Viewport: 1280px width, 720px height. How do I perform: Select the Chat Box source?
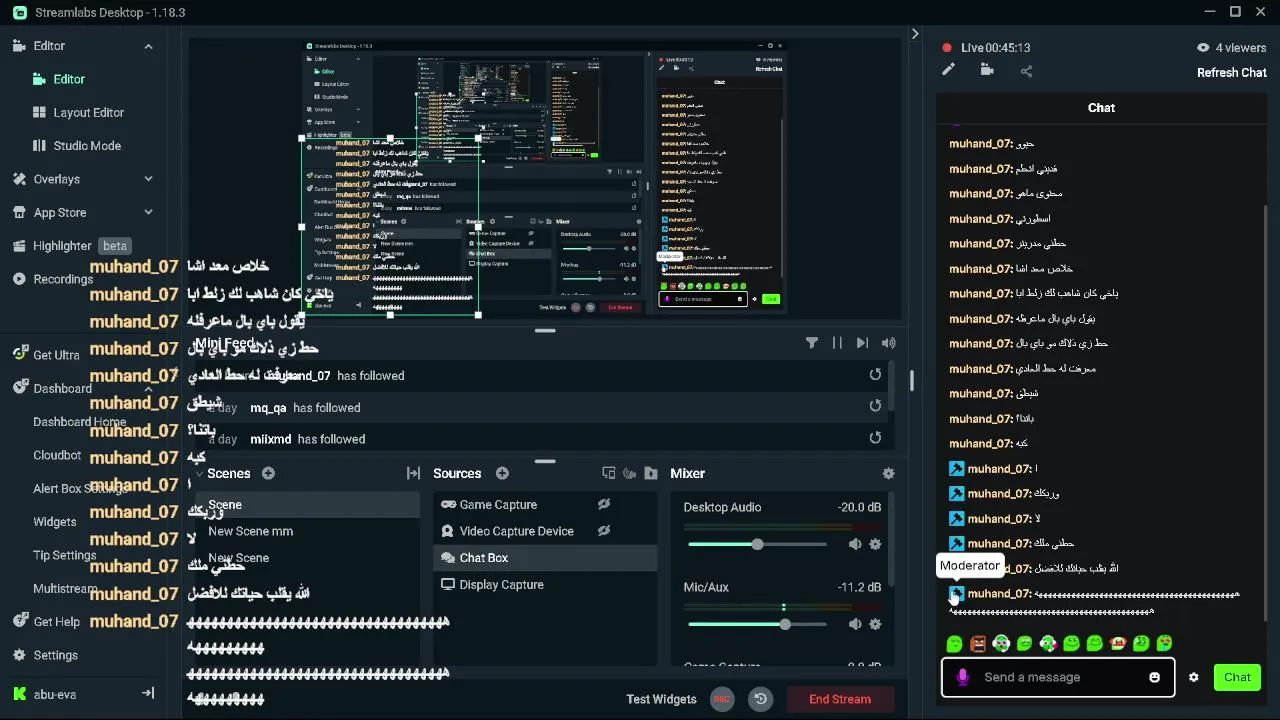coord(545,558)
